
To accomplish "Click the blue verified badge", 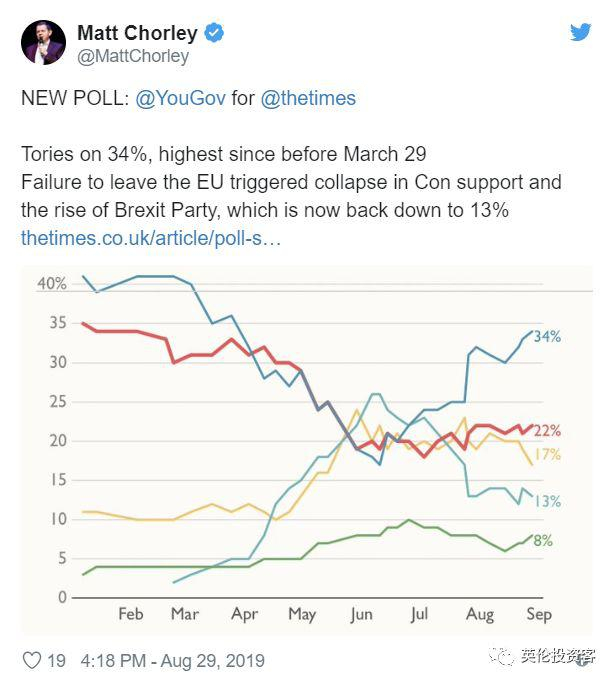I will [214, 33].
